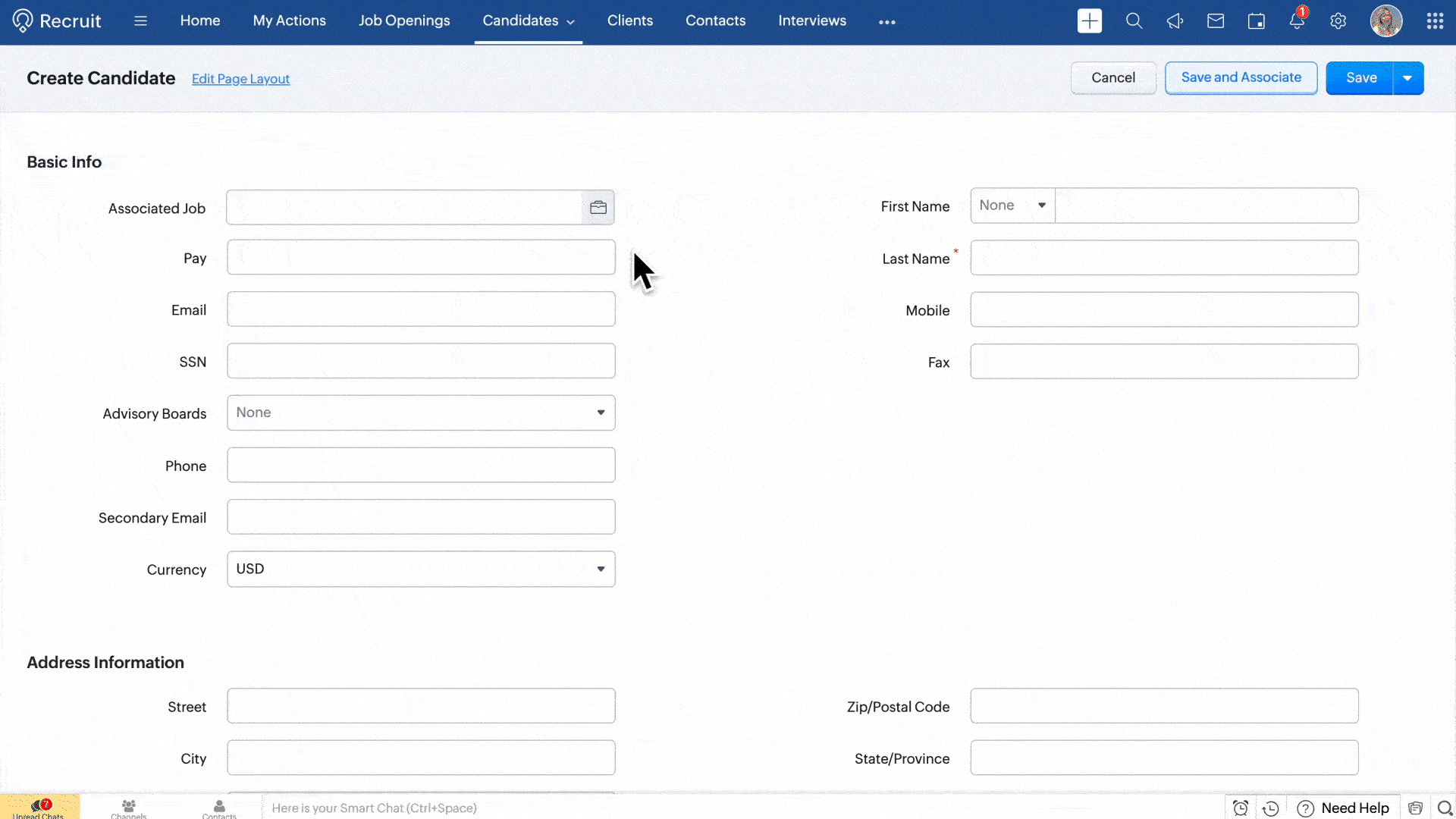Open the Job Openings tab
This screenshot has height=819, width=1456.
coord(404,21)
